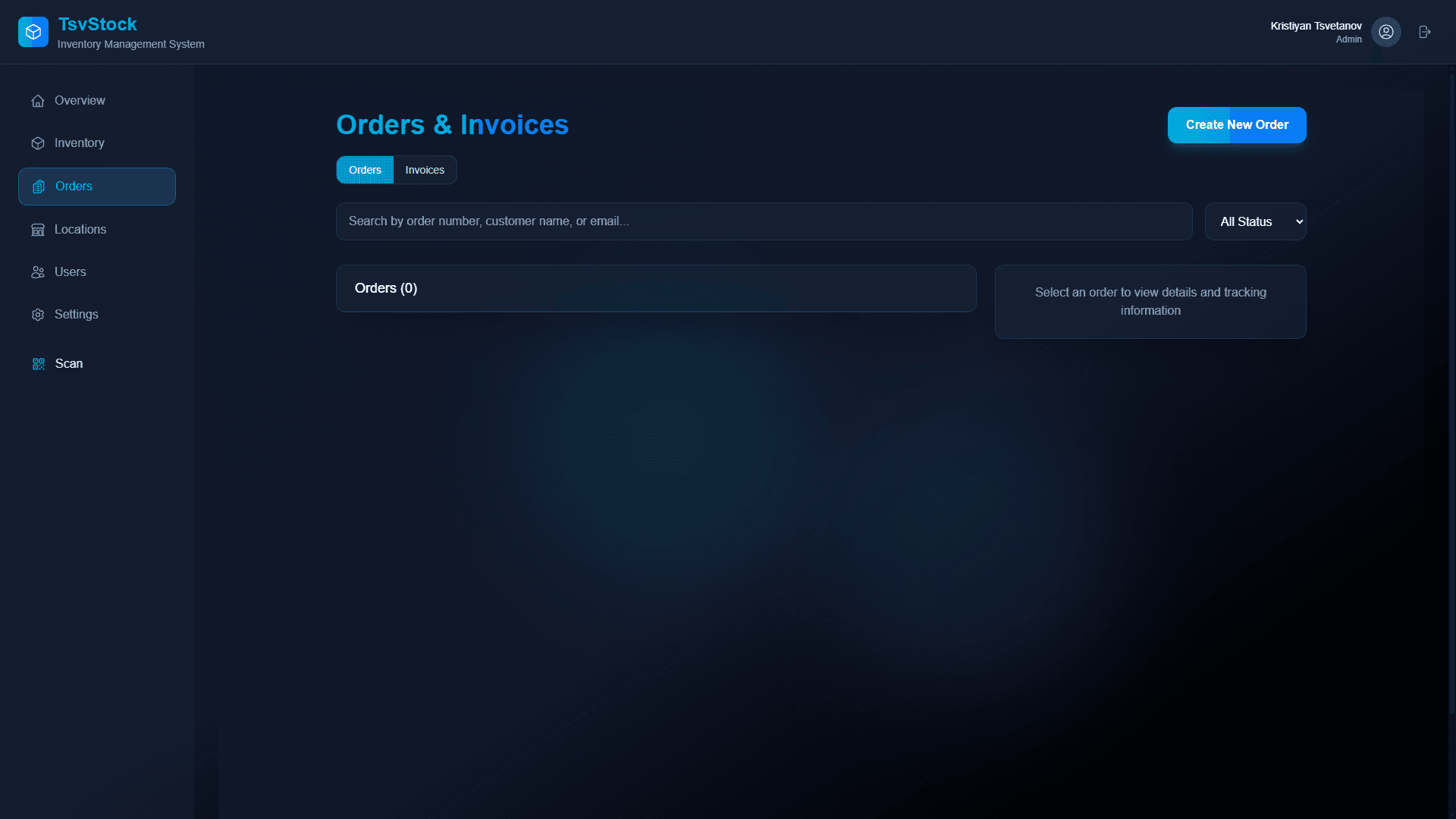Switch to the Invoices tab
The height and width of the screenshot is (819, 1456).
[x=425, y=170]
